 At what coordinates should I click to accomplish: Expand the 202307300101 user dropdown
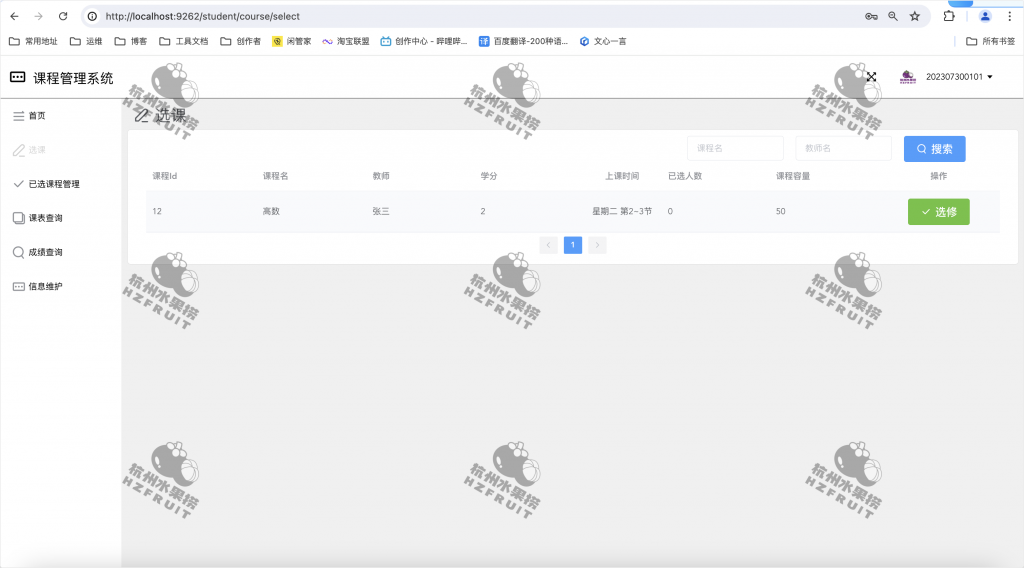pos(959,77)
